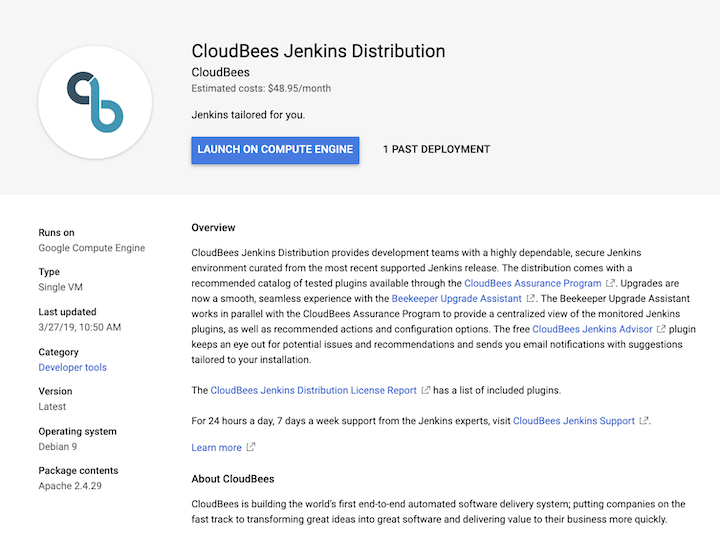Click the Overview section heading
This screenshot has height=538, width=720.
pyautogui.click(x=213, y=228)
